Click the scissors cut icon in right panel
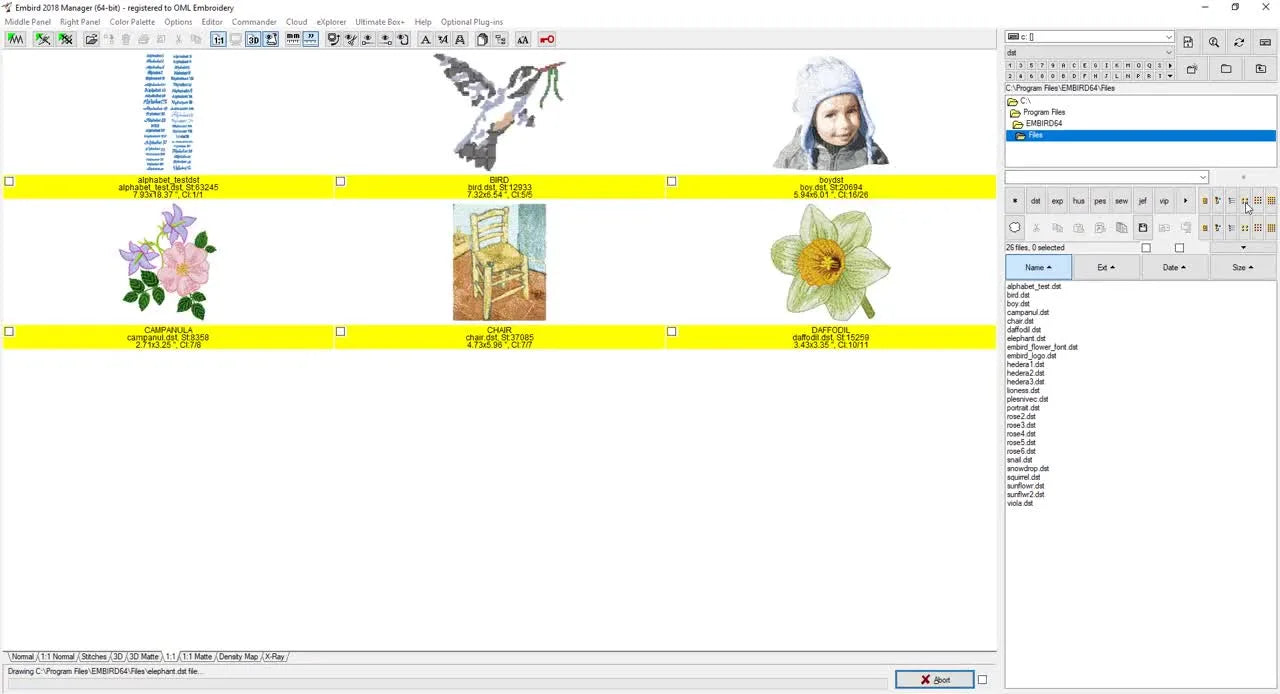Screen dimensions: 1280x694 pyautogui.click(x=1036, y=227)
